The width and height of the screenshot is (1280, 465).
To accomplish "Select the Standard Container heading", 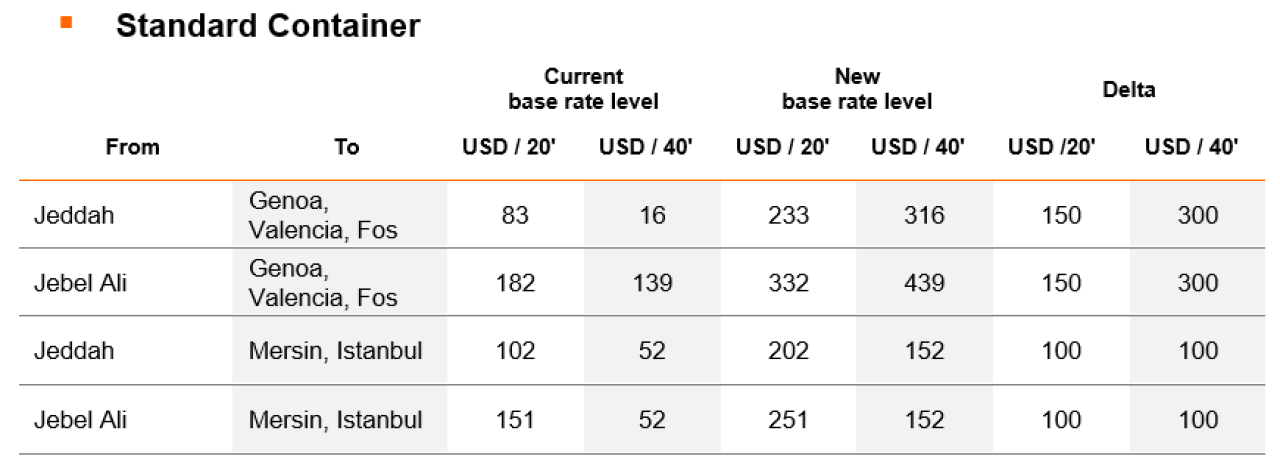I will pos(268,26).
